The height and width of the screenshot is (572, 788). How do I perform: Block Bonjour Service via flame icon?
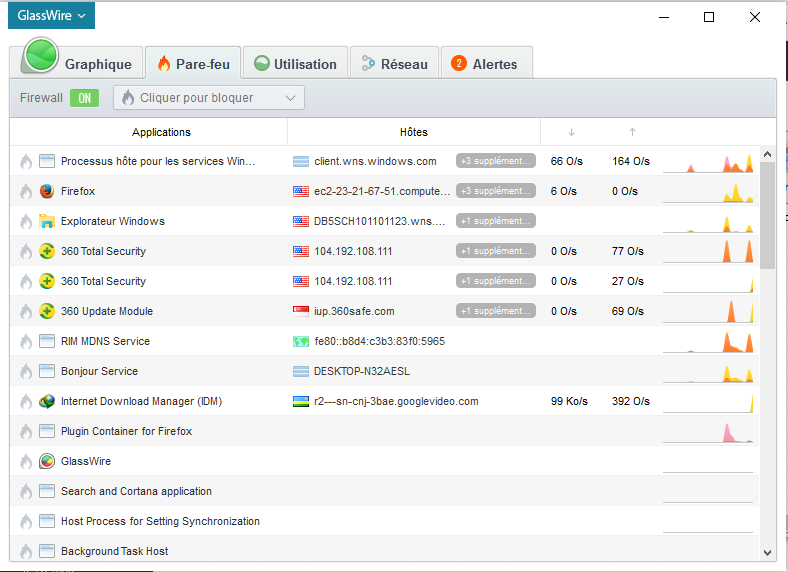26,371
